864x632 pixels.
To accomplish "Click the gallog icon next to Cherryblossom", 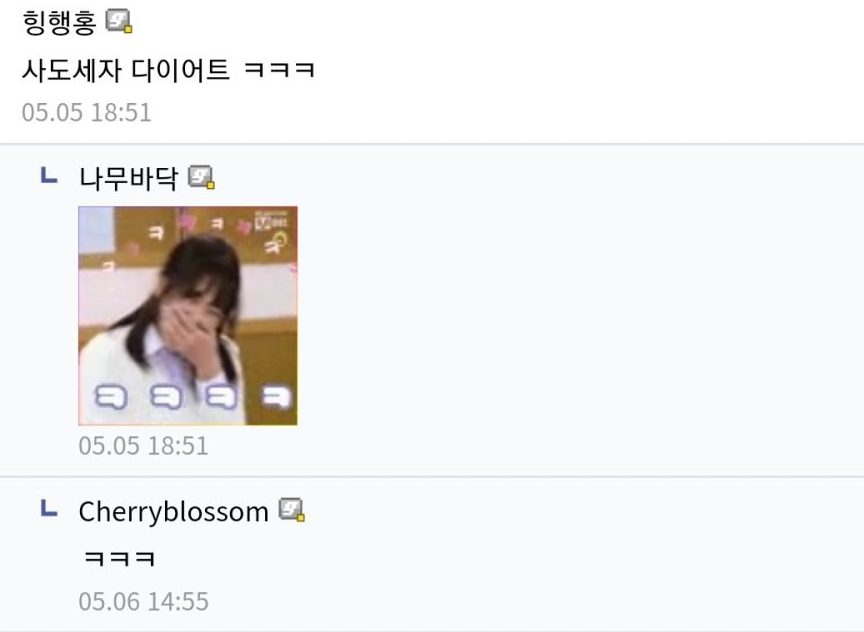I will pos(292,510).
